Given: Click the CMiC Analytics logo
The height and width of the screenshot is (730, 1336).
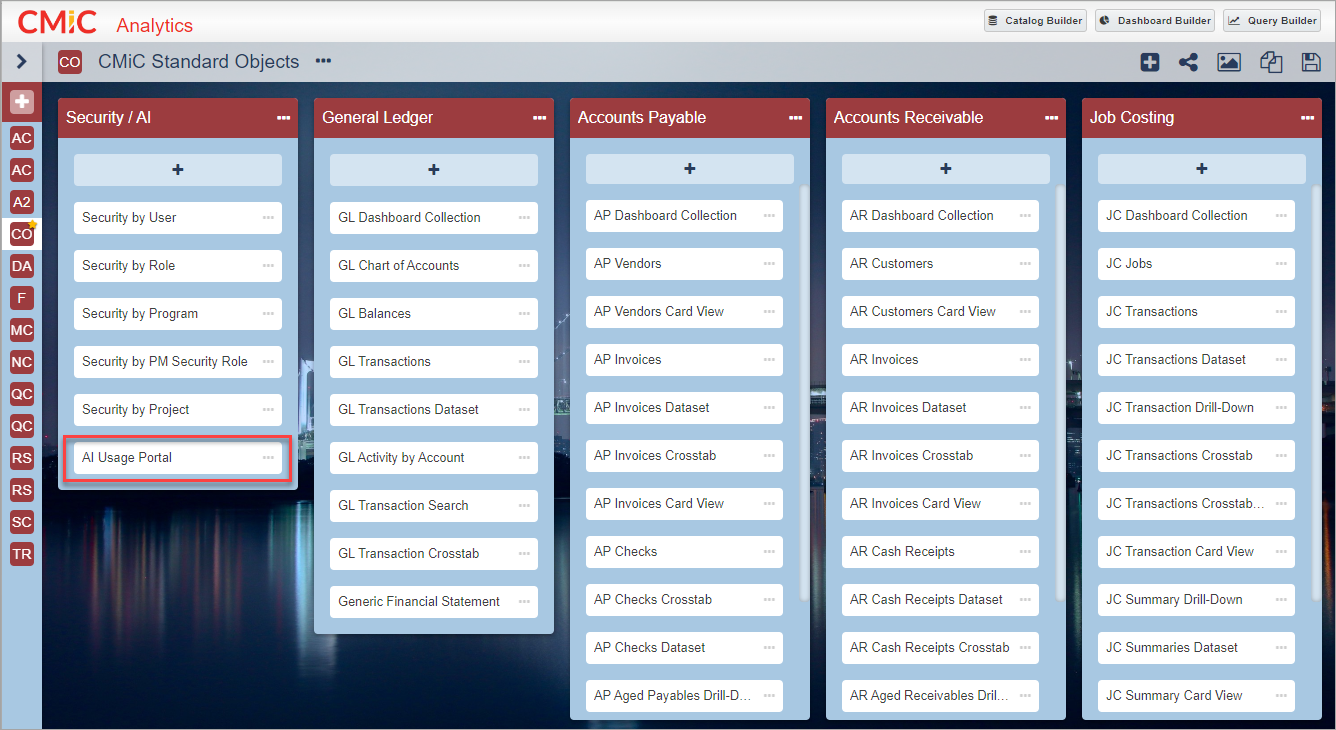Looking at the screenshot, I should click(x=106, y=22).
